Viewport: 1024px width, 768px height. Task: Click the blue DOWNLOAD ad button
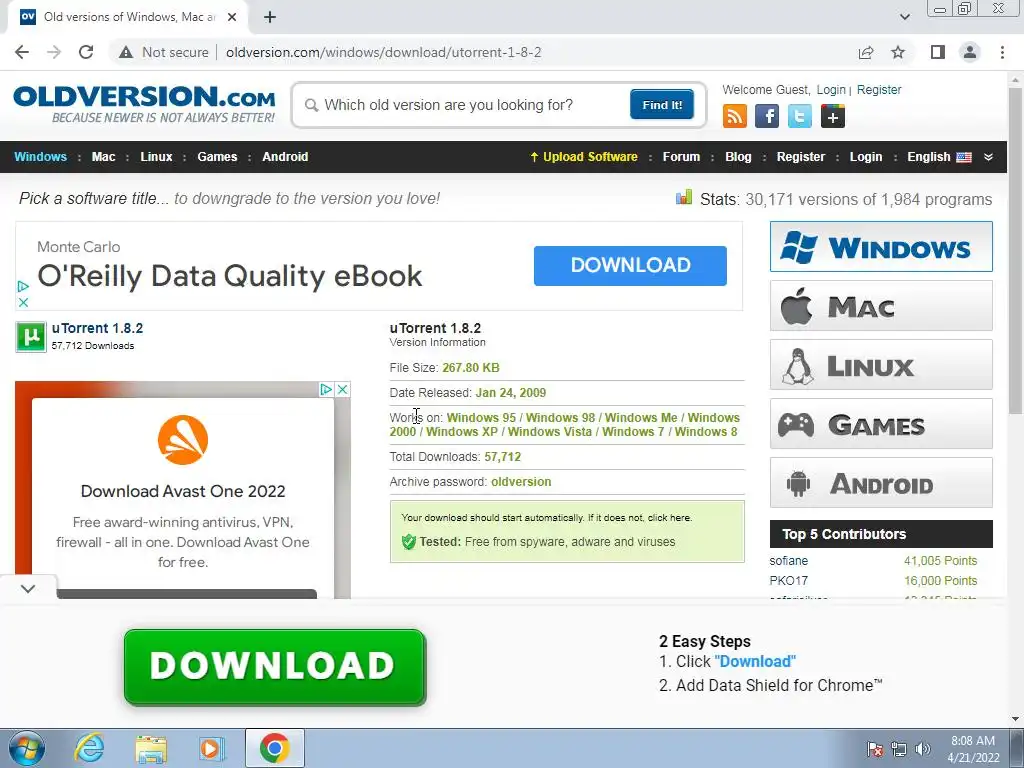coord(630,265)
